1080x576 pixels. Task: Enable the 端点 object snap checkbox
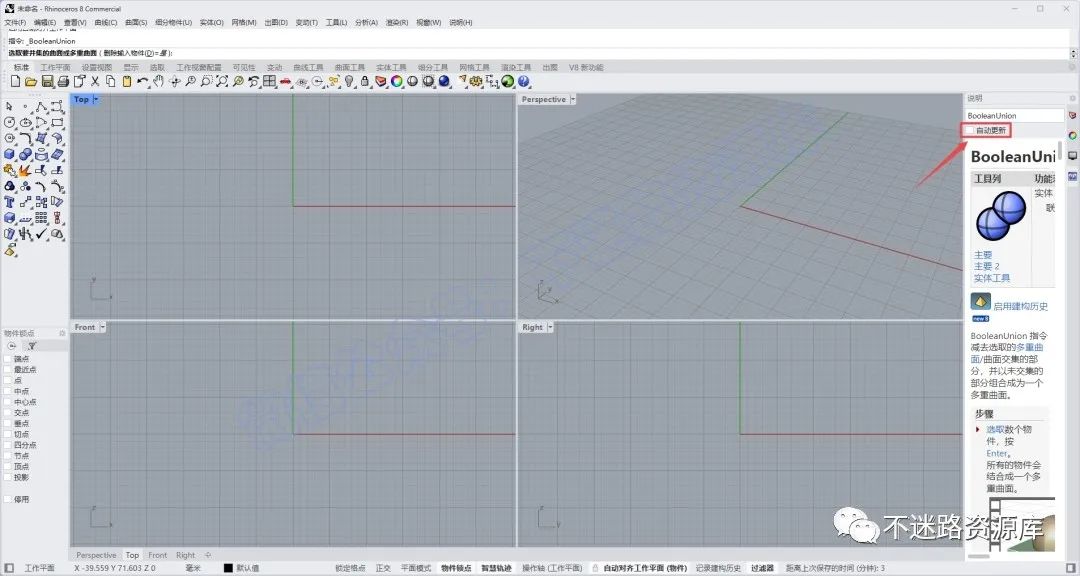tap(8, 359)
